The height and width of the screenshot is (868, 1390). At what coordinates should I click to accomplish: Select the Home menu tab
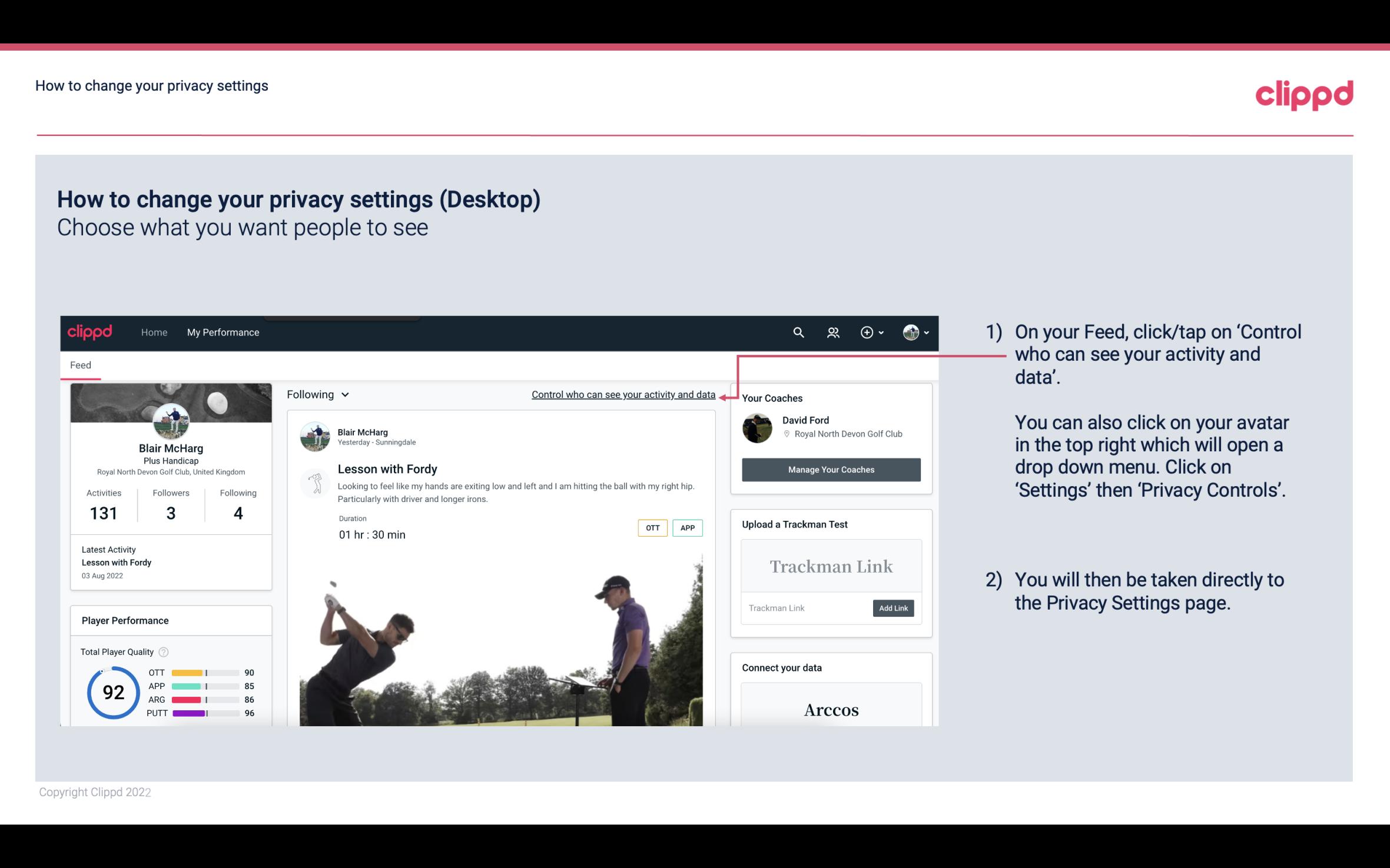tap(153, 332)
